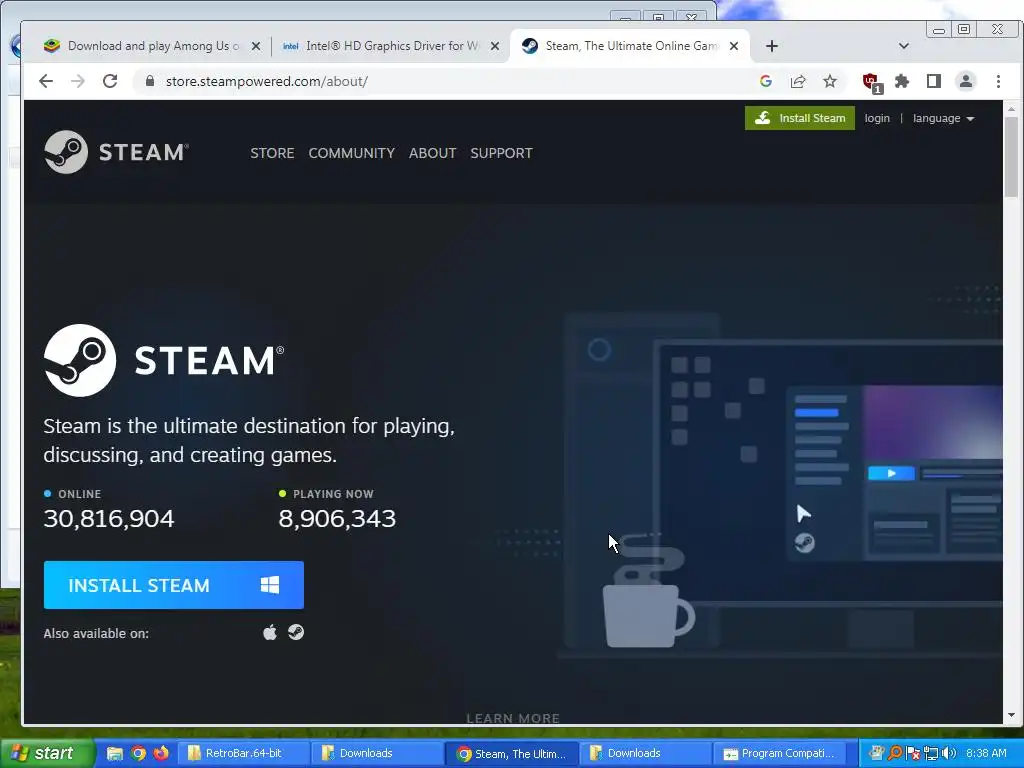The image size is (1024, 768).
Task: Switch to RetroBar.64-bit taskbar item
Action: (x=242, y=753)
